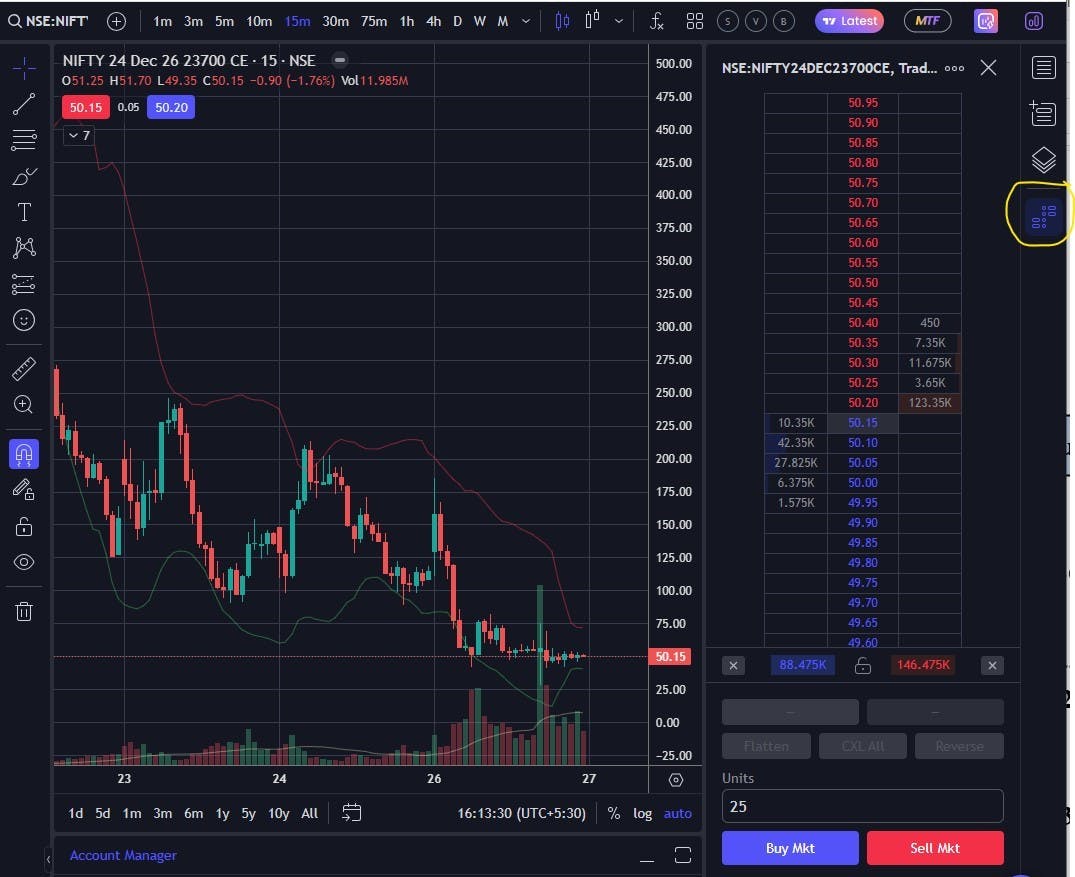
Task: Toggle magnet mode for drawings
Action: tap(24, 454)
